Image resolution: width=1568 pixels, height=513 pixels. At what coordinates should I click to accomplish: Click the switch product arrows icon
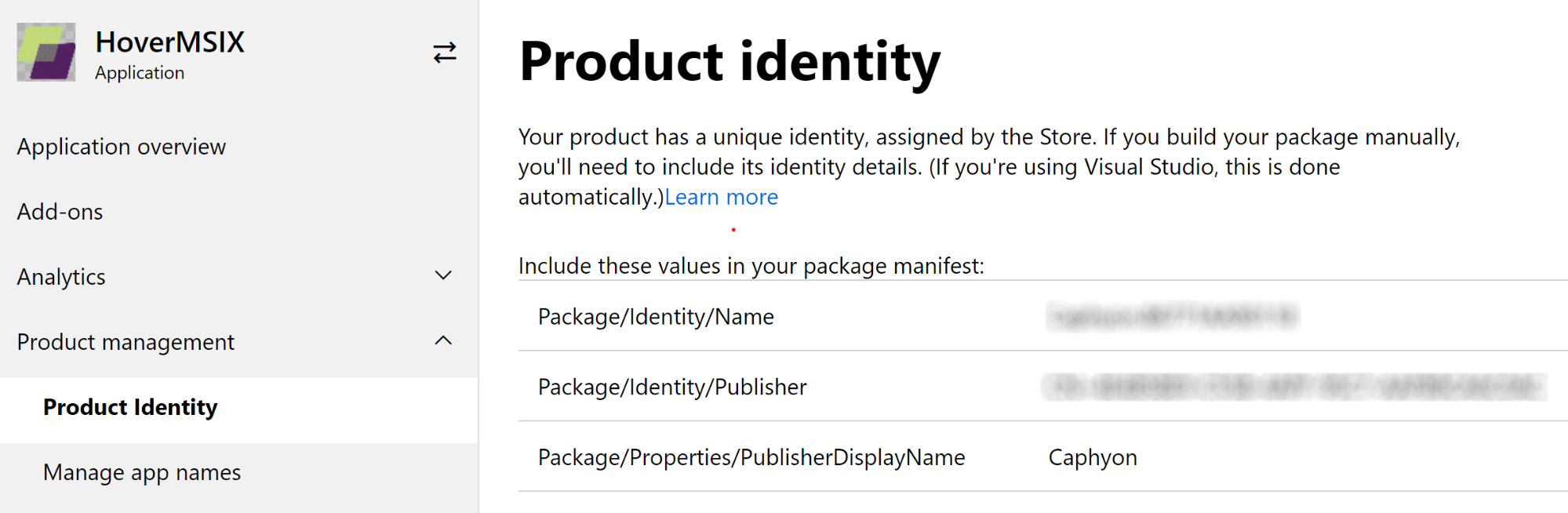[445, 53]
